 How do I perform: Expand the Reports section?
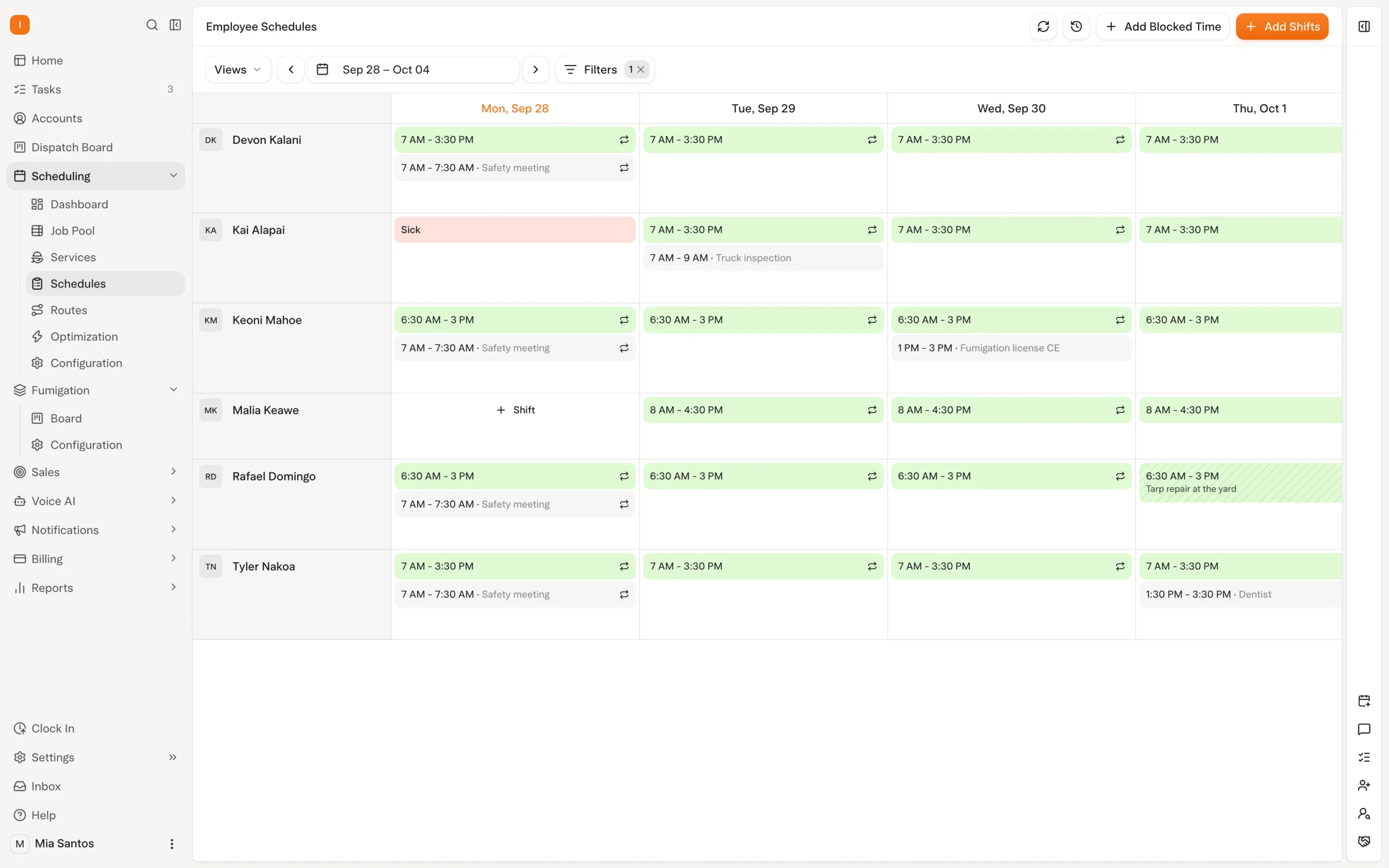click(173, 588)
